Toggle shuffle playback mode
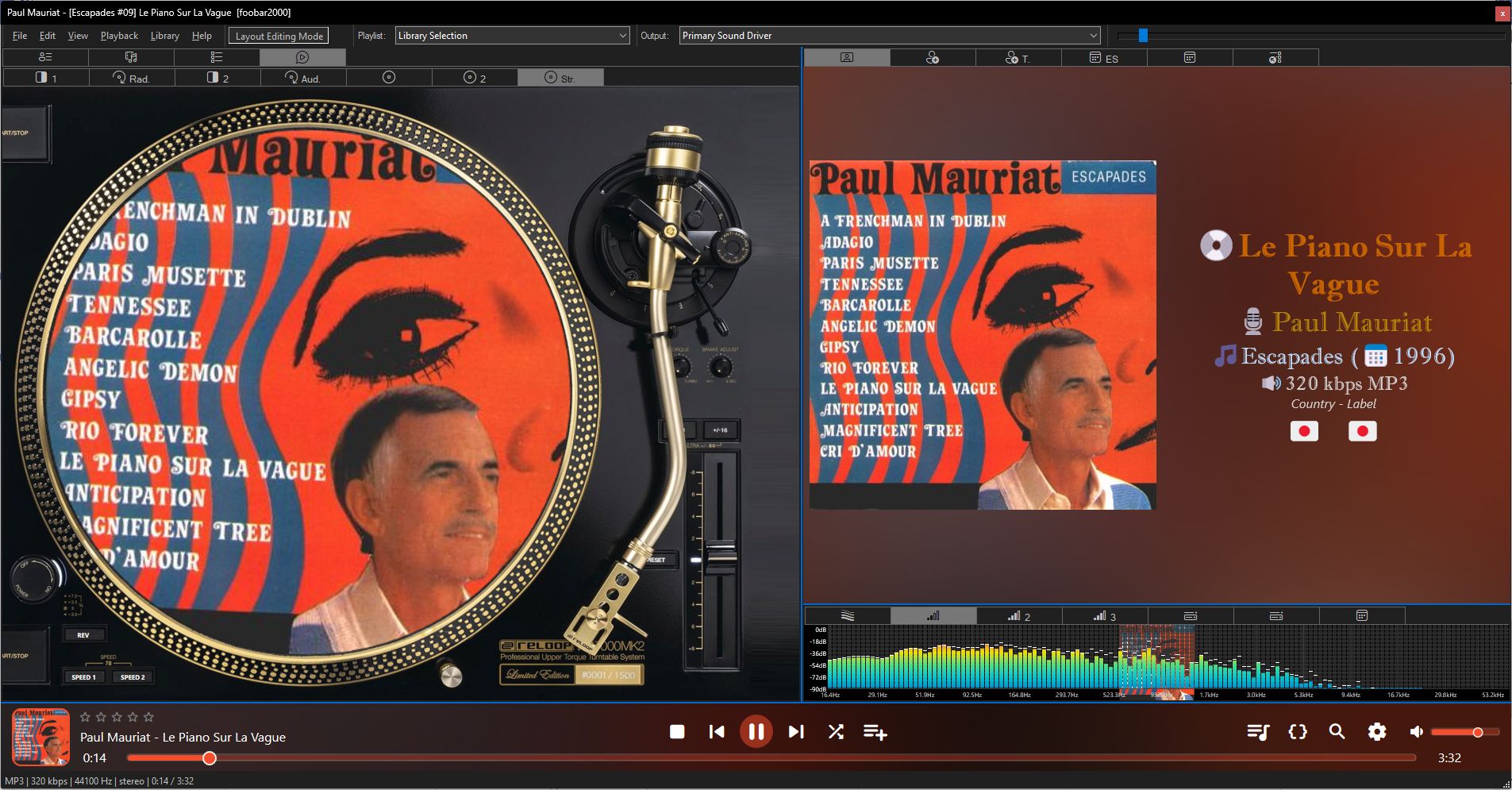 836,732
